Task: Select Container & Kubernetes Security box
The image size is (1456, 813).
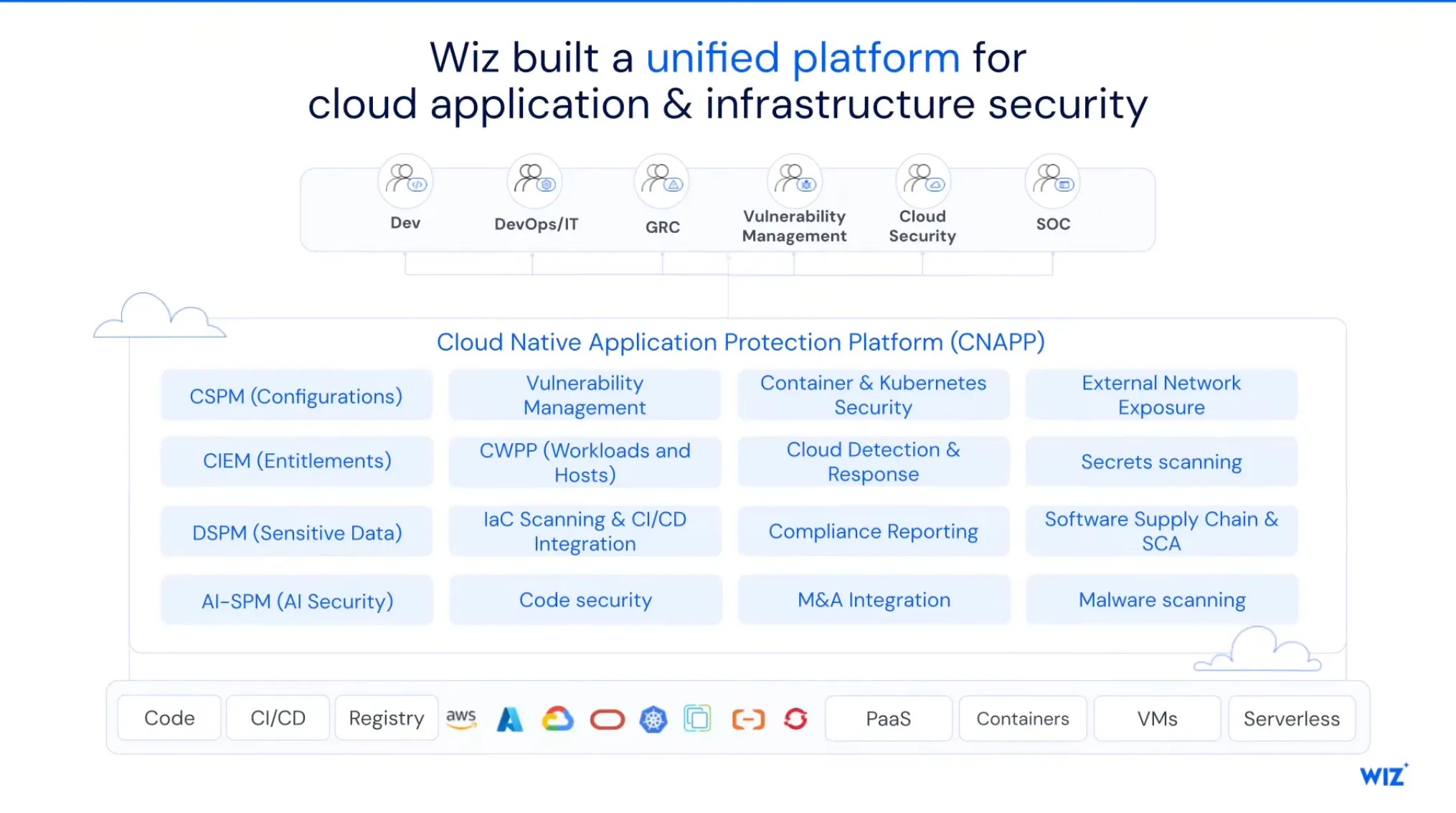Action: tap(873, 395)
